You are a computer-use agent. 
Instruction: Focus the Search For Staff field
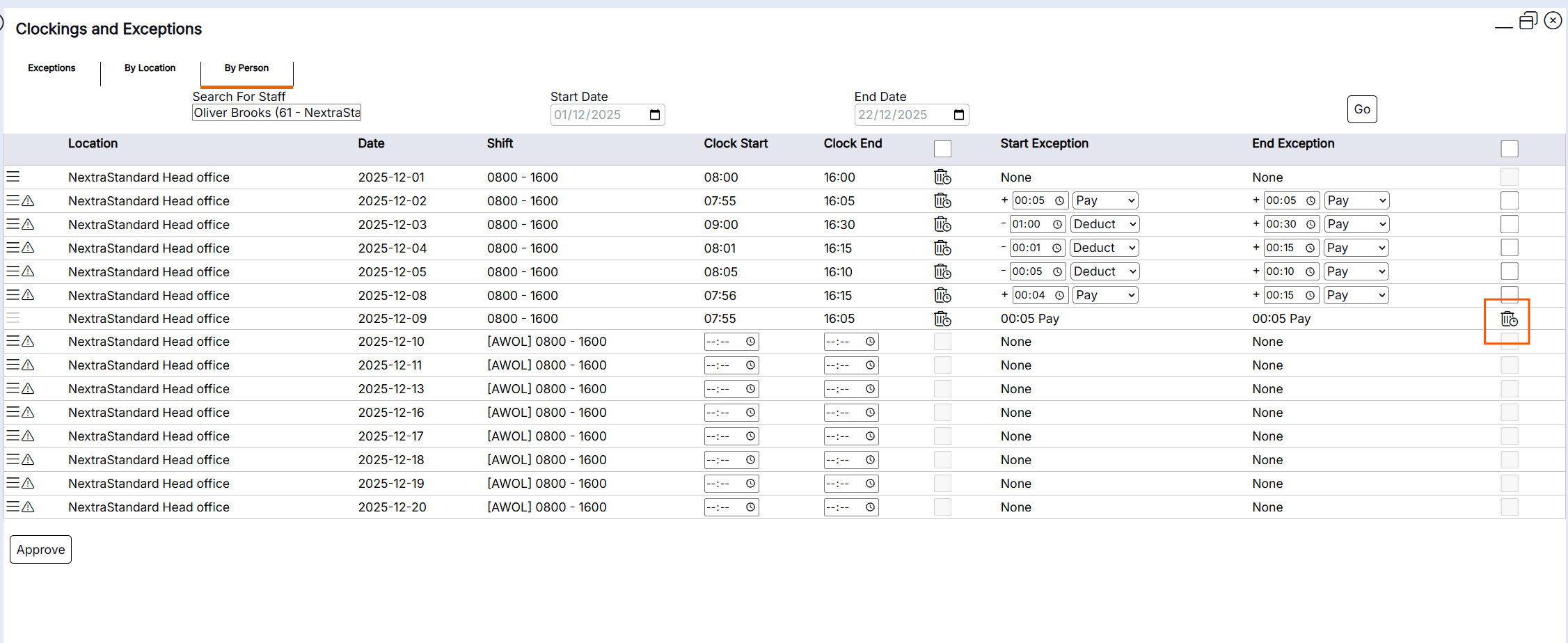tap(276, 113)
